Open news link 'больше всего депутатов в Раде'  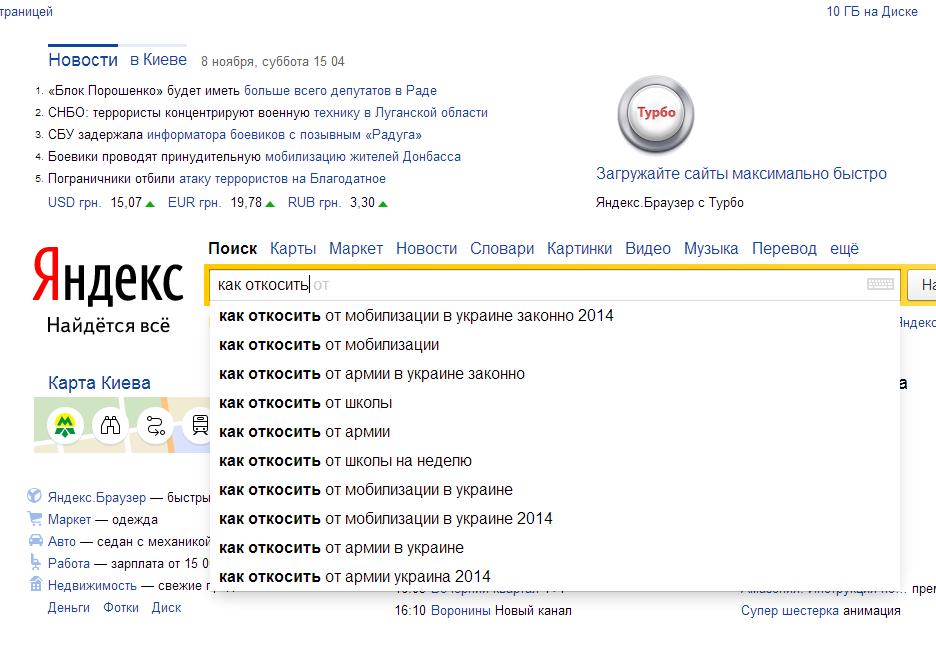coord(340,91)
